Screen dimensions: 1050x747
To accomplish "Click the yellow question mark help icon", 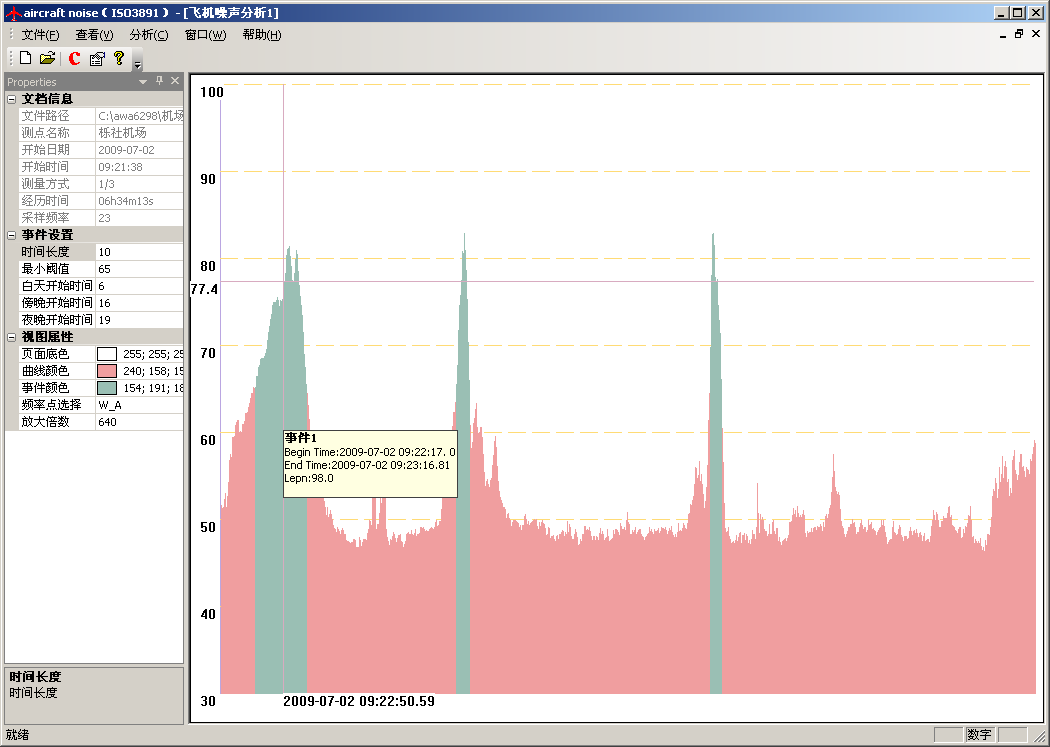I will click(x=119, y=59).
